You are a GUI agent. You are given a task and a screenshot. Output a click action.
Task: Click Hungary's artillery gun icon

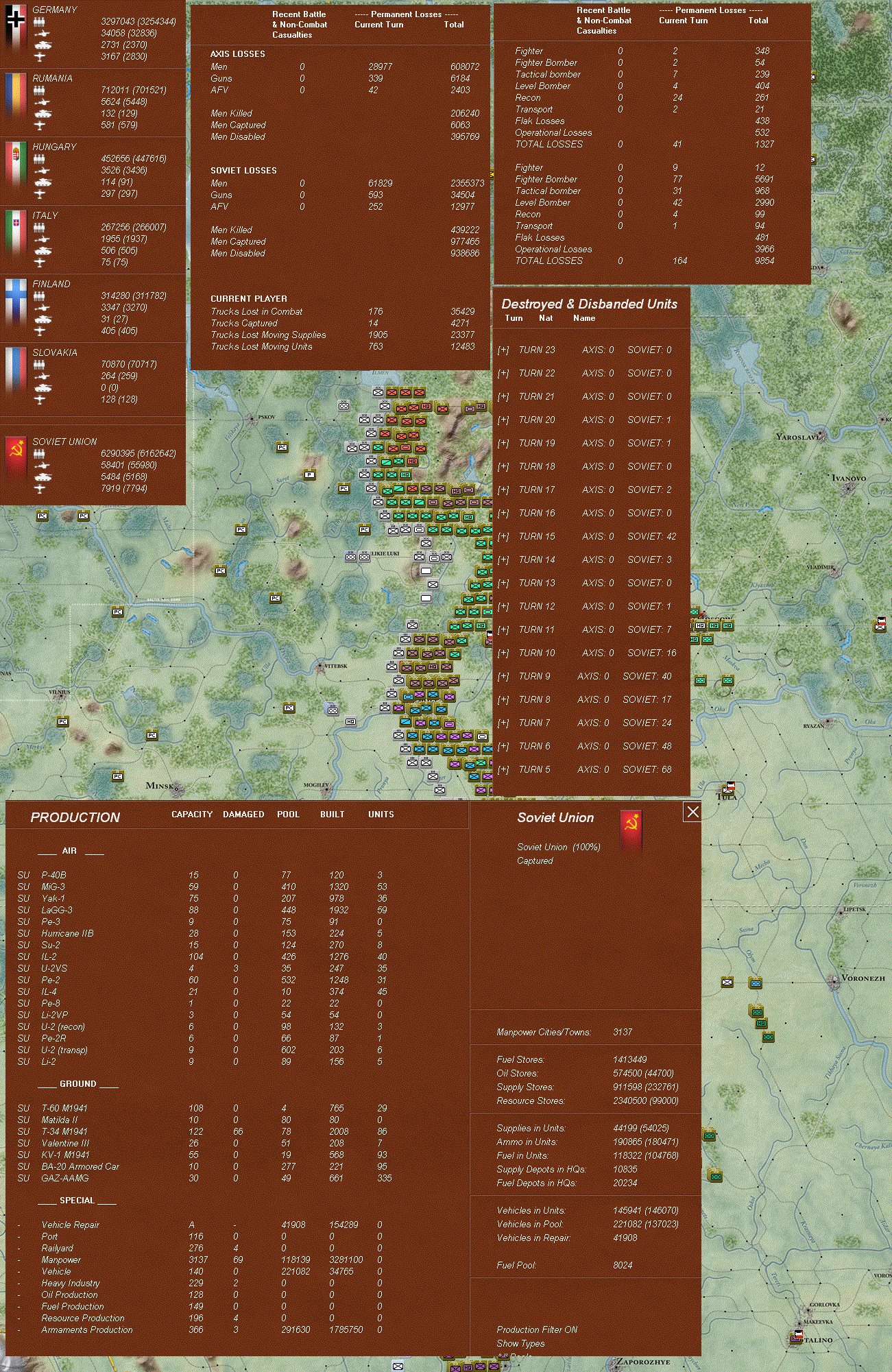pos(41,170)
